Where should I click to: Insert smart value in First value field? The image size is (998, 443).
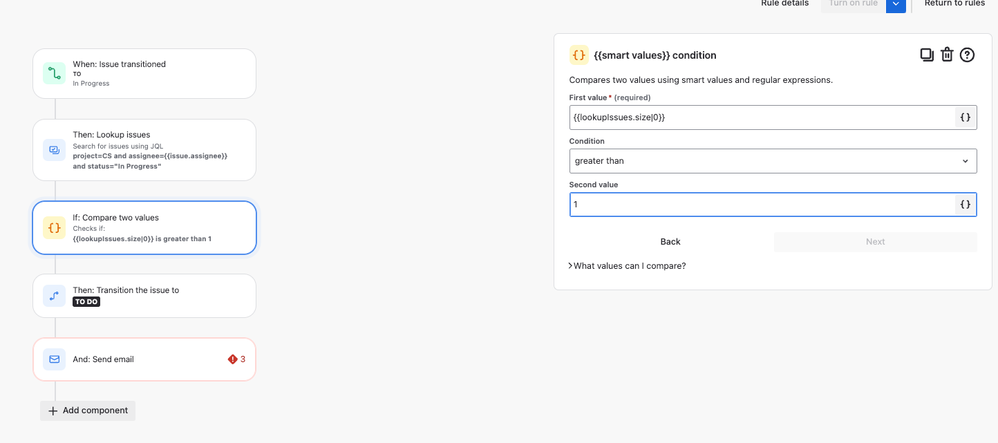(966, 117)
